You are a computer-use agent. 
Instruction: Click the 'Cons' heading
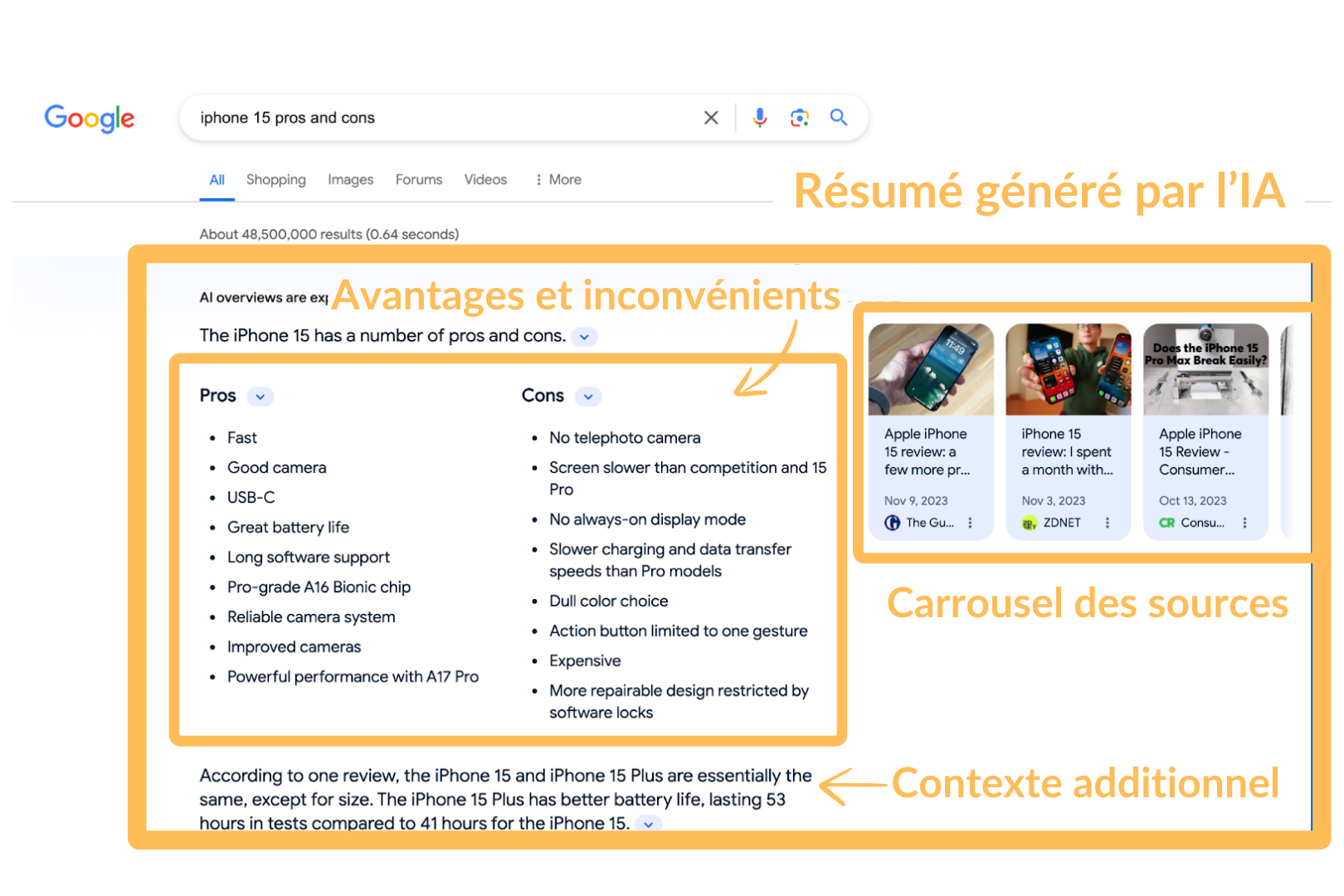[x=543, y=396]
